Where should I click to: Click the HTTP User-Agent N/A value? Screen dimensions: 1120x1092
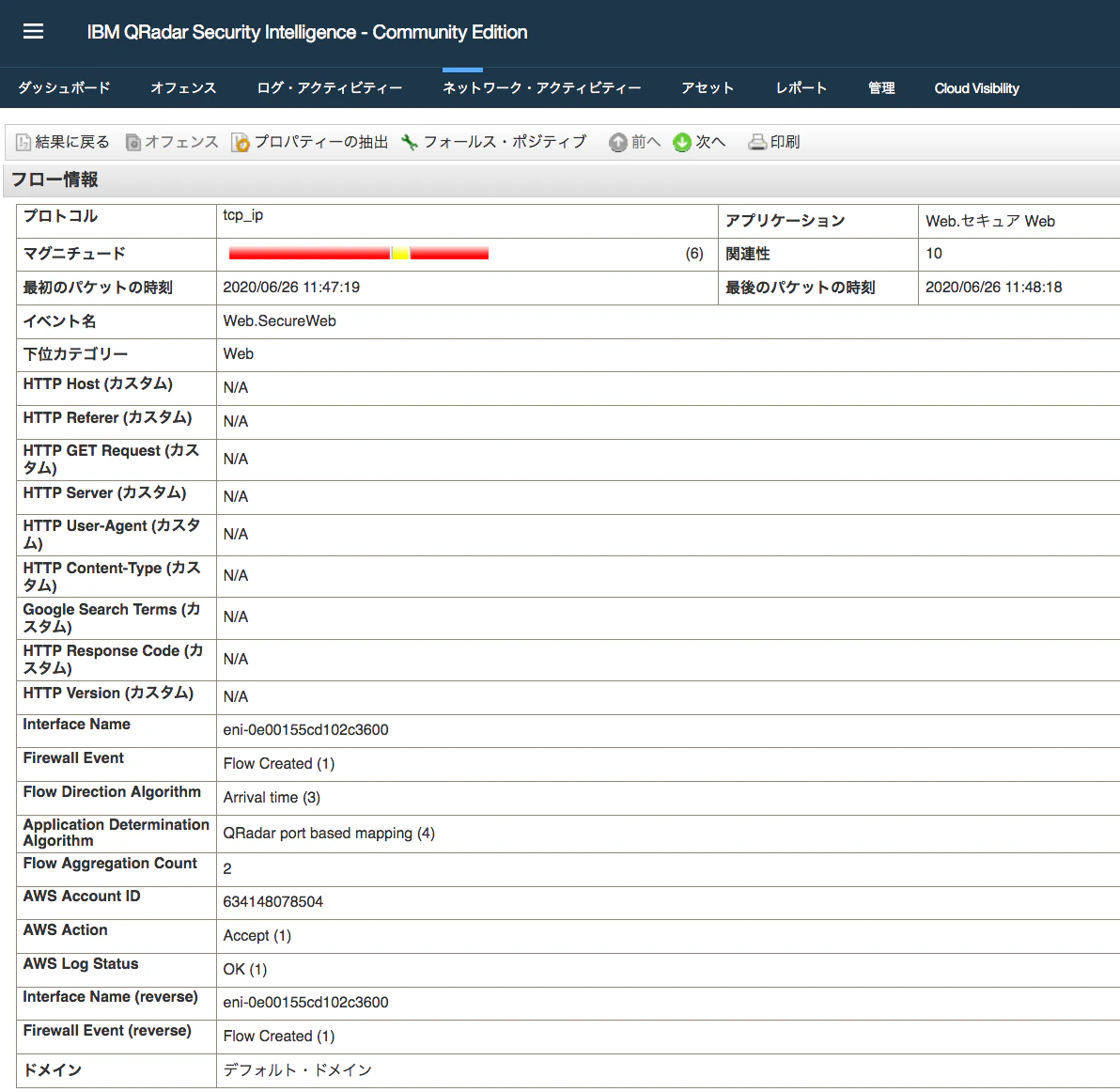tap(235, 534)
